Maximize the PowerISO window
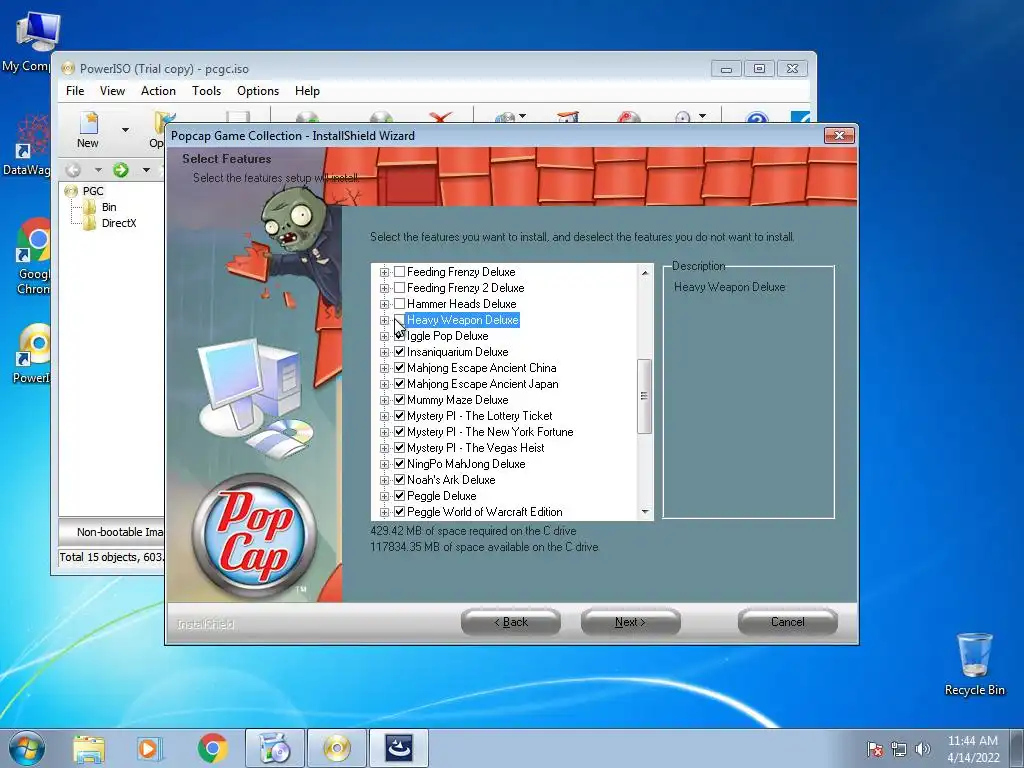The height and width of the screenshot is (768, 1024). pyautogui.click(x=759, y=69)
